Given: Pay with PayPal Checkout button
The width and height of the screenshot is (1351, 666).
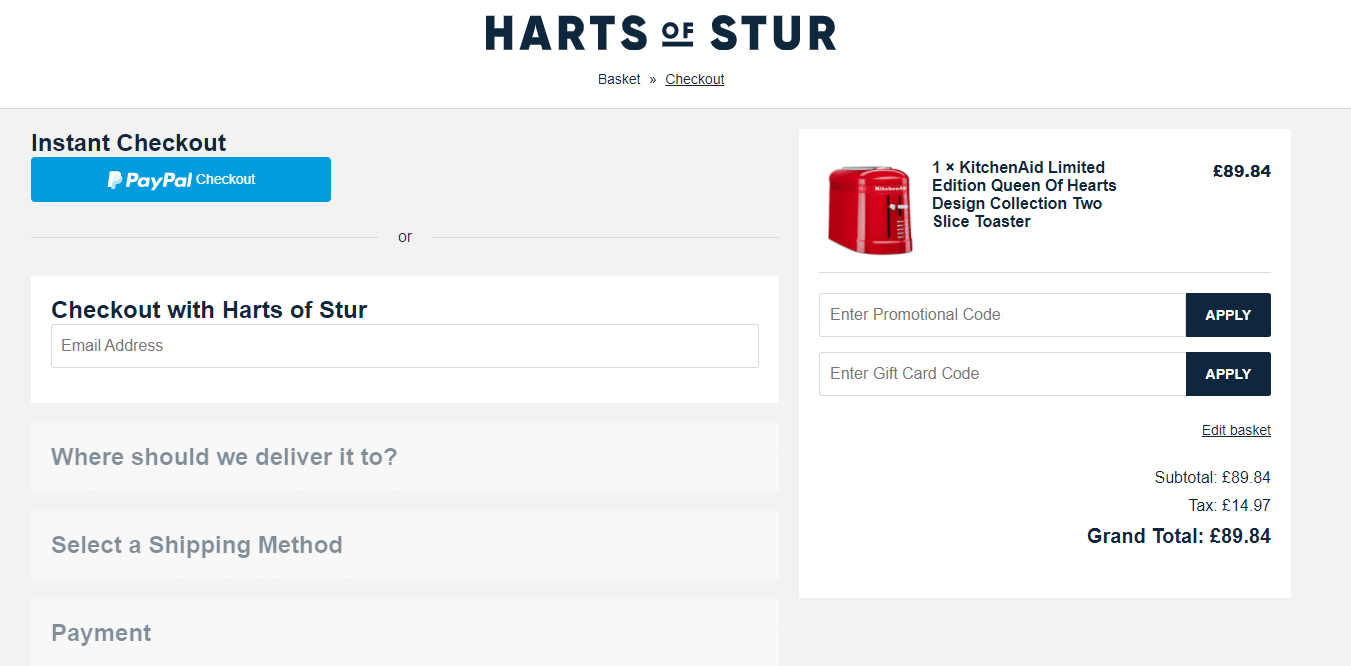Looking at the screenshot, I should (x=181, y=180).
